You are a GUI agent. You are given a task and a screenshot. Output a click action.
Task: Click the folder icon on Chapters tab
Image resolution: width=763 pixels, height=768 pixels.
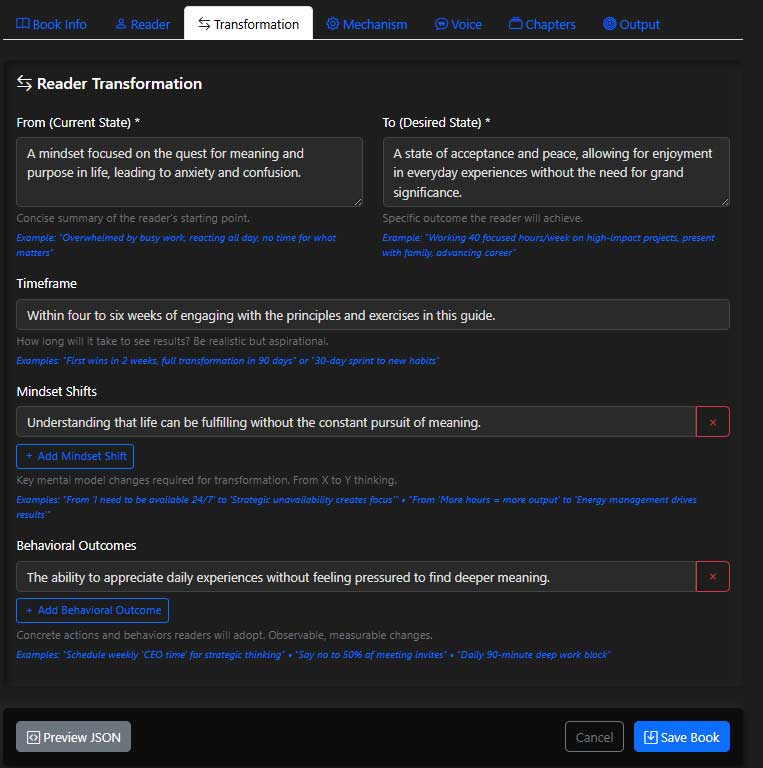pyautogui.click(x=515, y=24)
